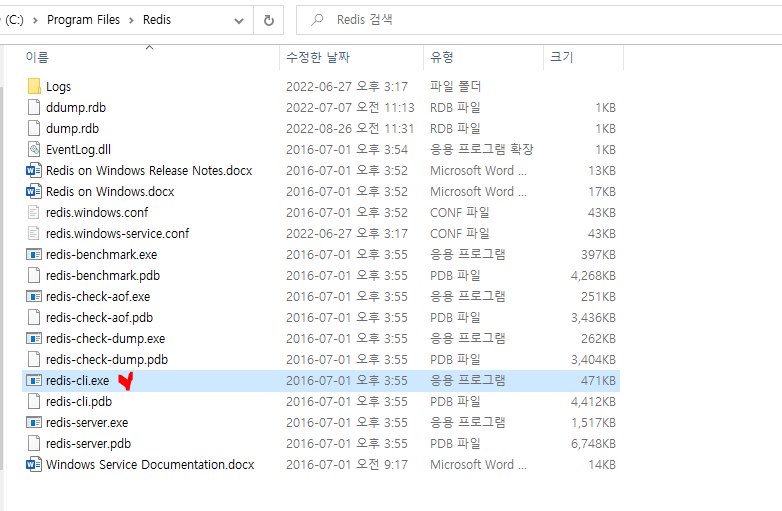The image size is (782, 511).
Task: Select EventLog.dll file name
Action: 78,149
